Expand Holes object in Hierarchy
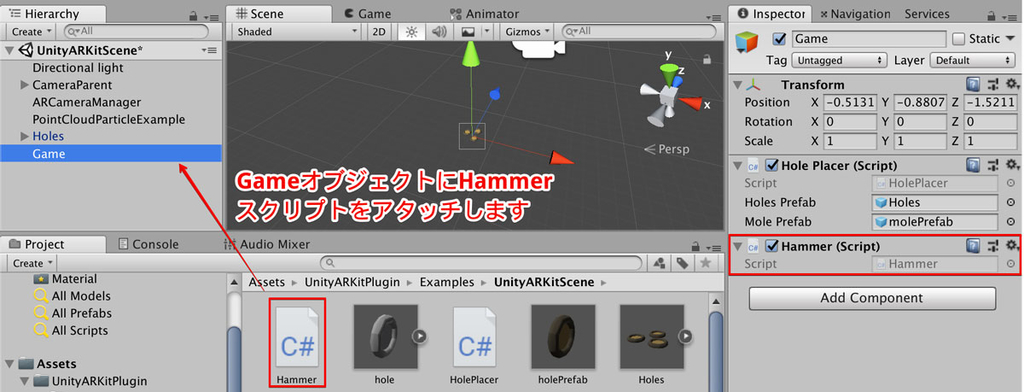1024x392 pixels. (25, 137)
